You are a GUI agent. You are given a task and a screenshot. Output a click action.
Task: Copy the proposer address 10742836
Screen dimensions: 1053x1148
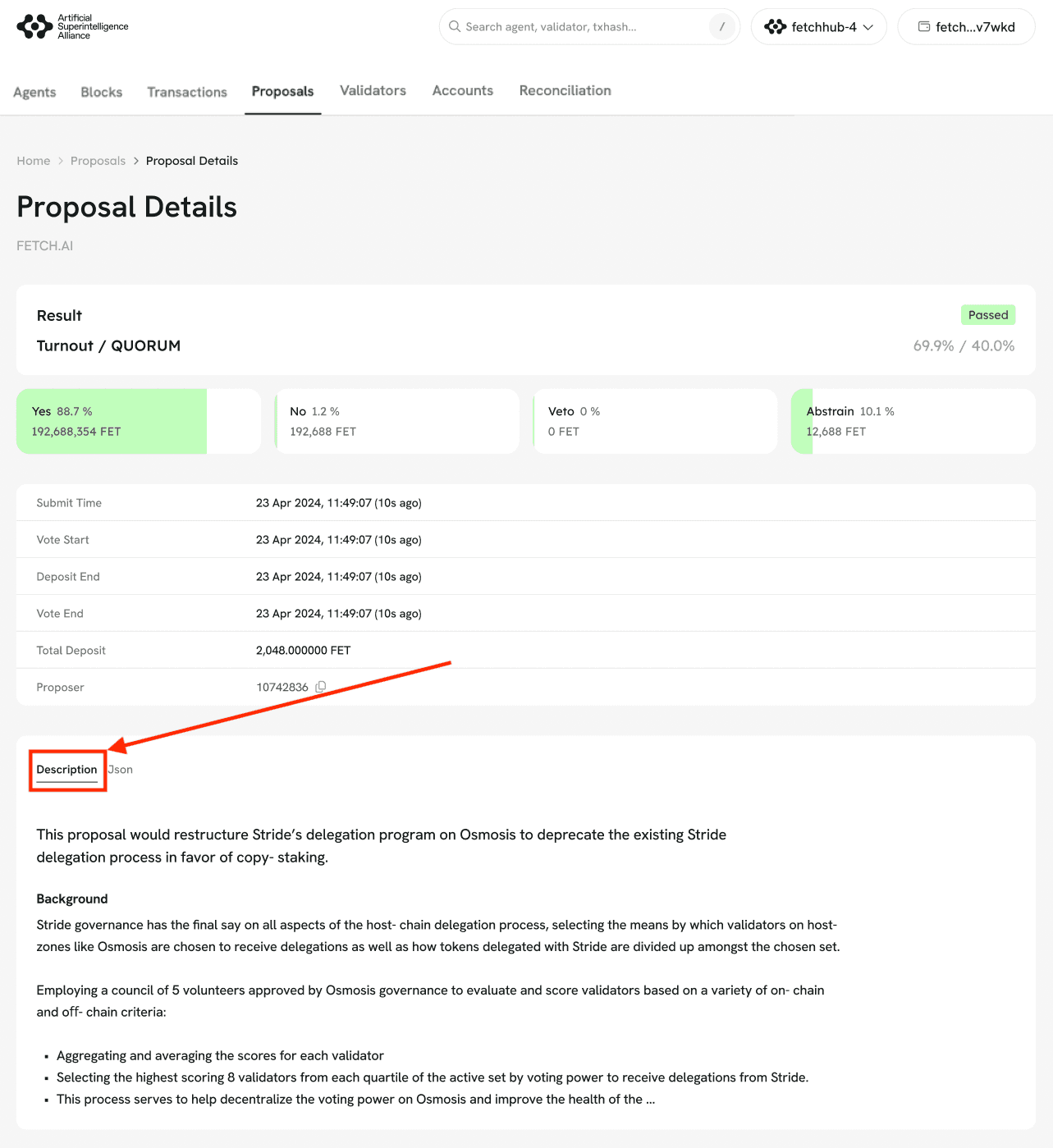321,687
